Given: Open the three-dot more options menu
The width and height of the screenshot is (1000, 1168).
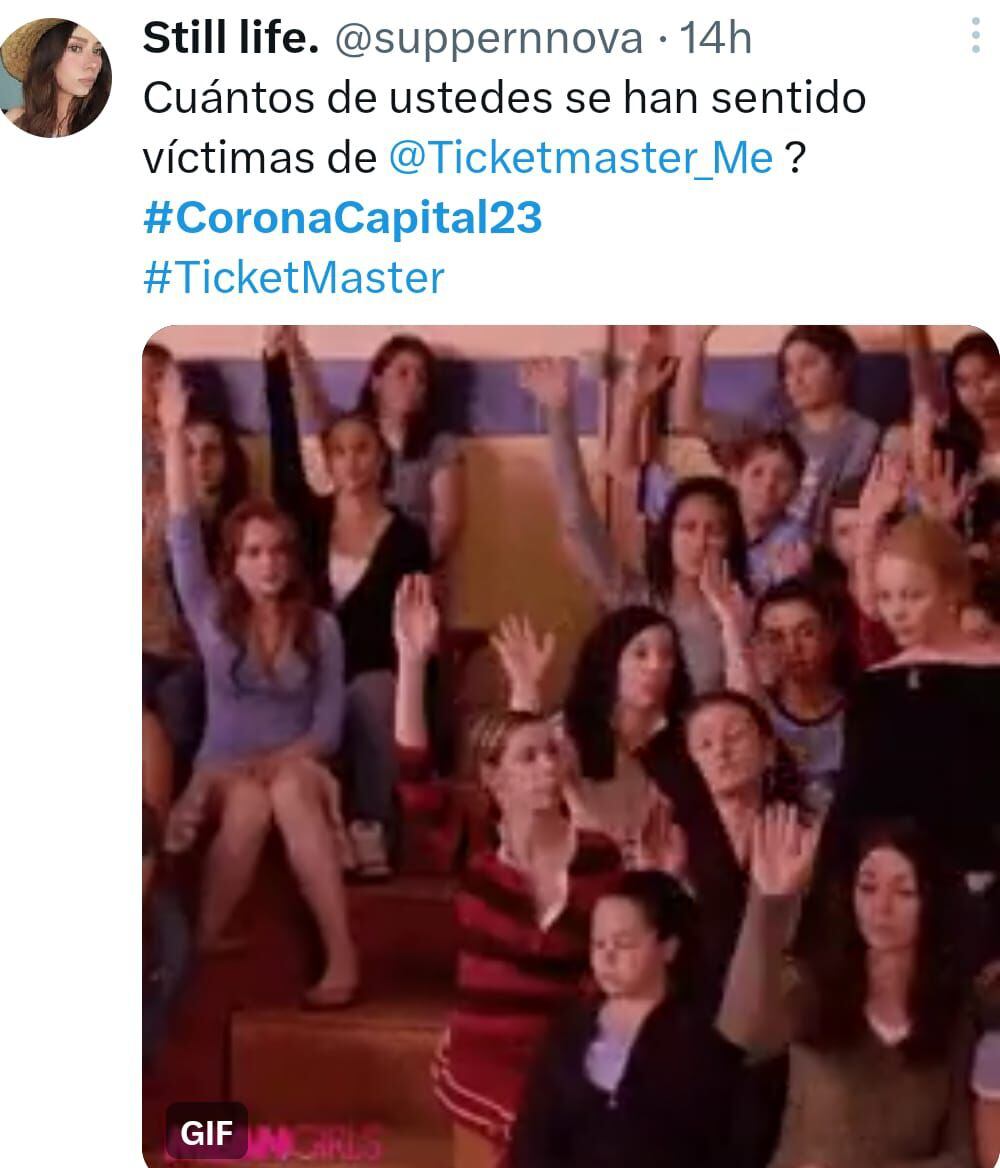Looking at the screenshot, I should [975, 36].
